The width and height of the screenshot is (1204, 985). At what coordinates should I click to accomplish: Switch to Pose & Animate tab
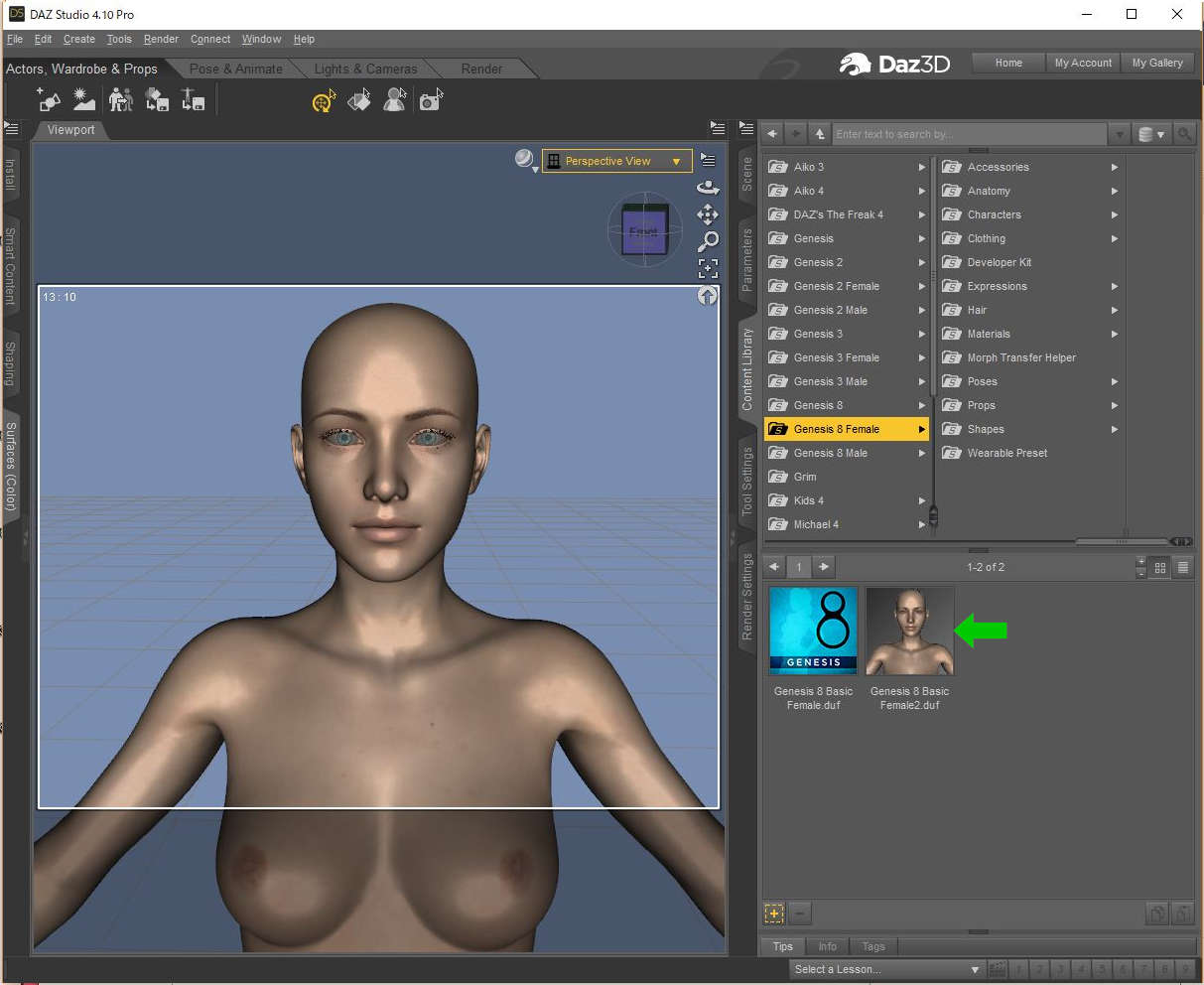(x=236, y=69)
